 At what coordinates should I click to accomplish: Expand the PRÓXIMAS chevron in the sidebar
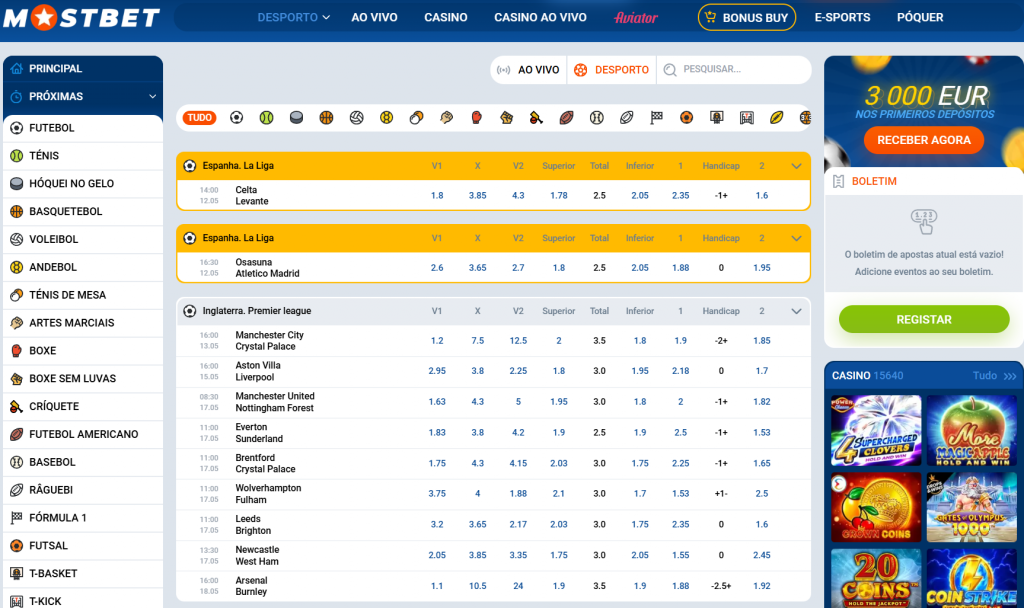point(152,97)
